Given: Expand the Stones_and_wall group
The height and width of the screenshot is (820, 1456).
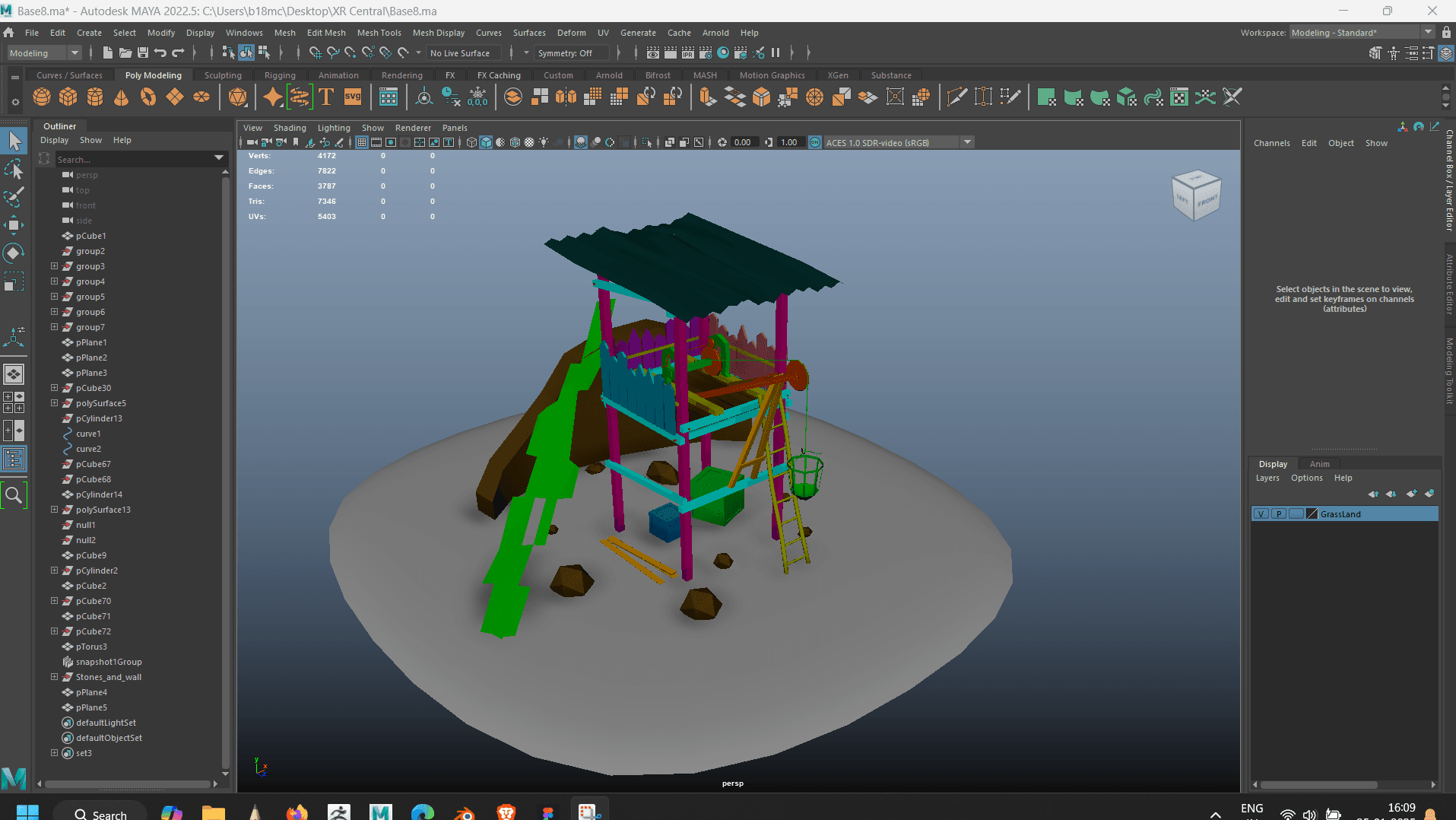Looking at the screenshot, I should point(54,677).
